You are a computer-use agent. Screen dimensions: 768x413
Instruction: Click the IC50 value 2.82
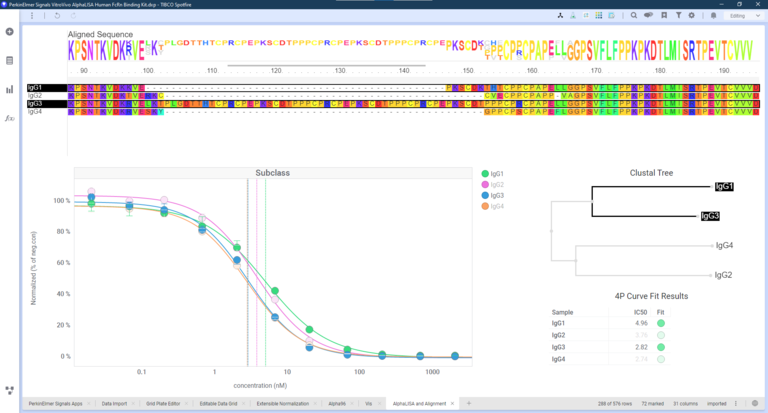[x=641, y=347]
